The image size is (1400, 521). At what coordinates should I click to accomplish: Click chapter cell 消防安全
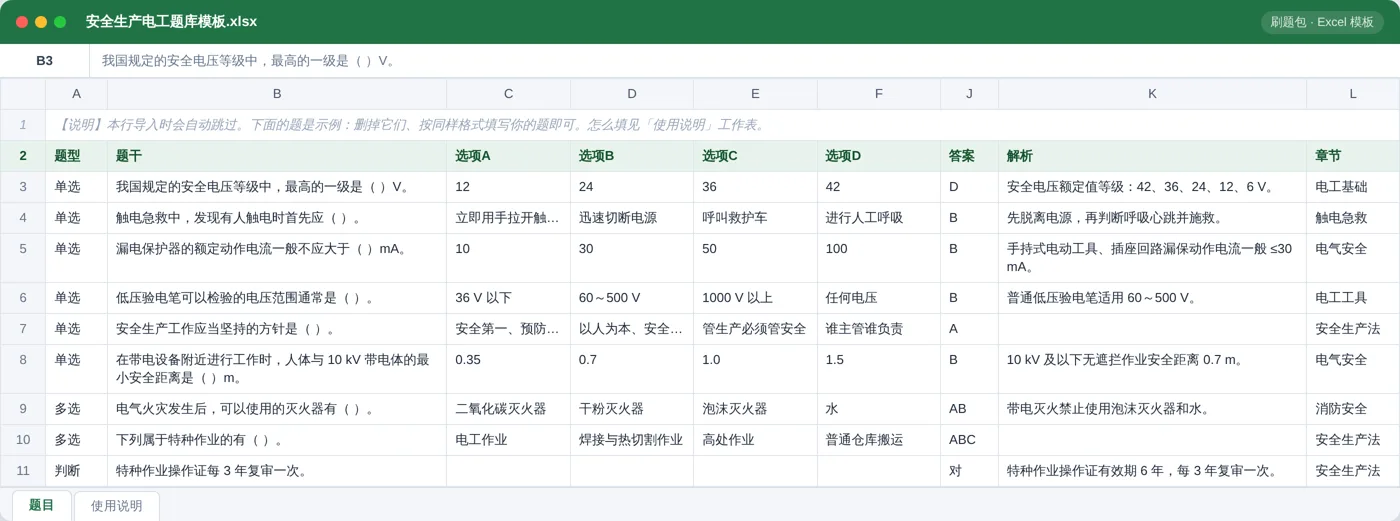[1353, 409]
